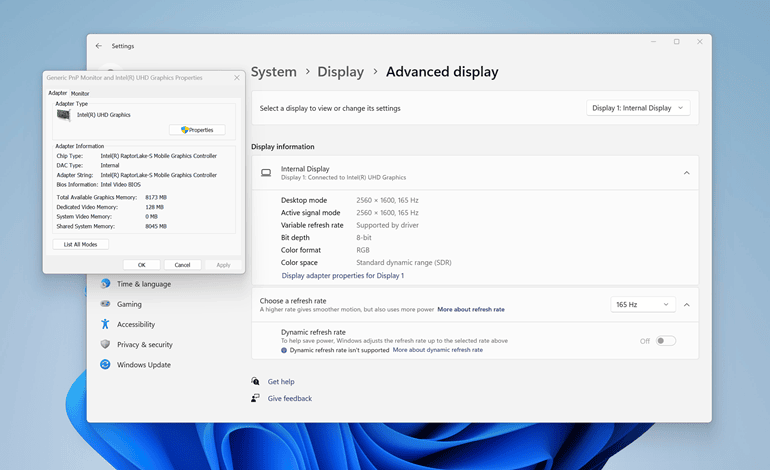
Task: Click the Chip Type RaptorLake-S Graphics Controller text
Action: 159,156
